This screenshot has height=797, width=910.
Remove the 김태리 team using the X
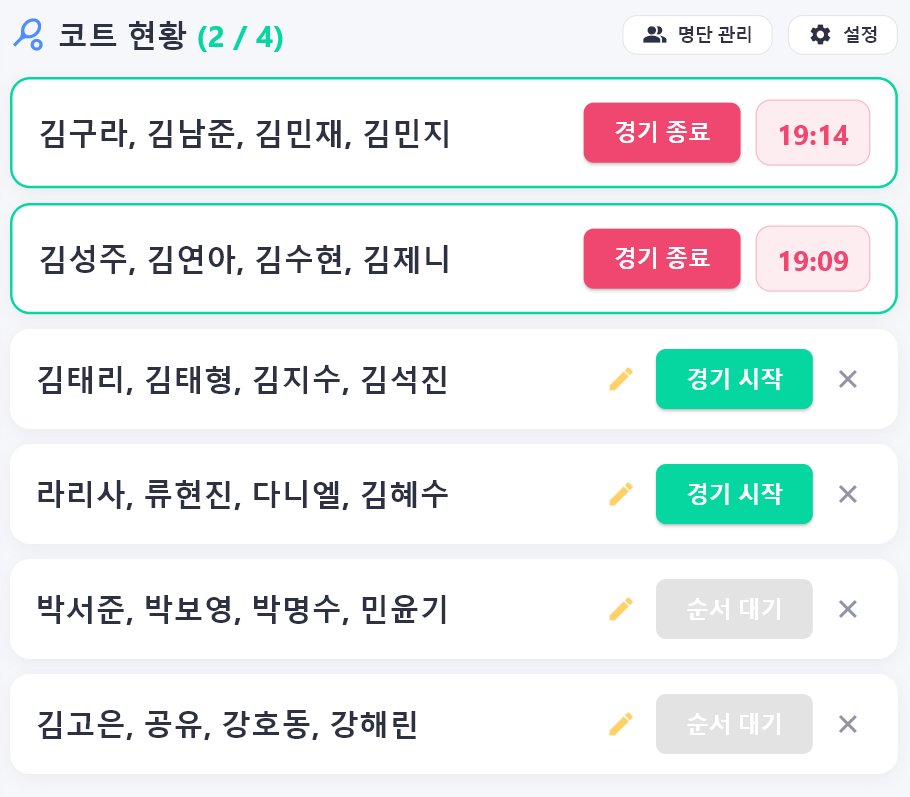coord(848,379)
